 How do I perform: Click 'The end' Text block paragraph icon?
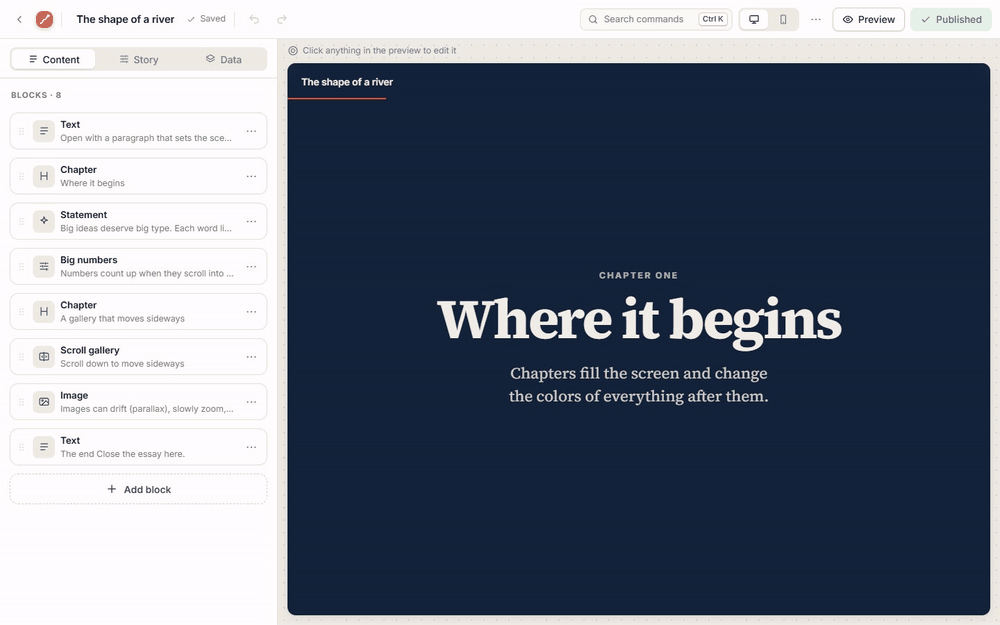[x=43, y=447]
